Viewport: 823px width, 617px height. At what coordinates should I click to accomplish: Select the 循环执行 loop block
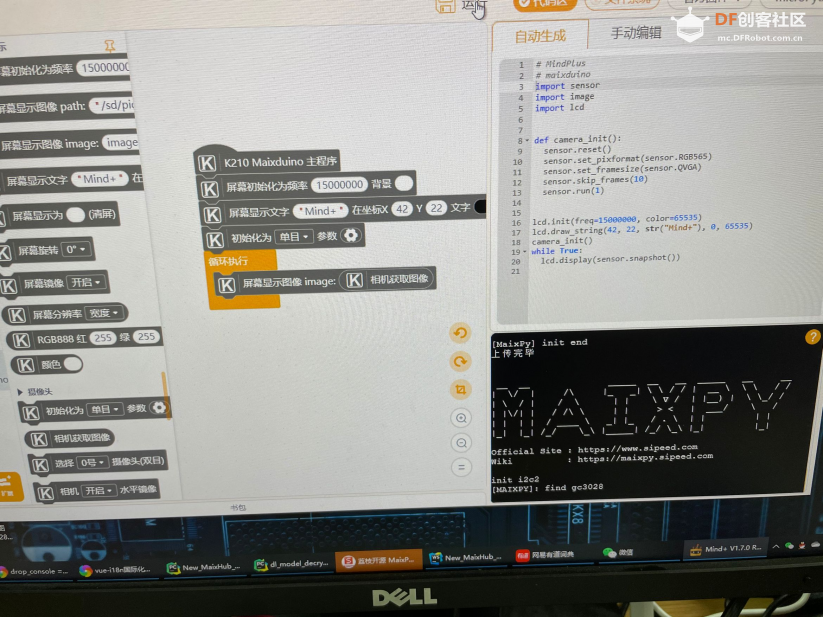pyautogui.click(x=228, y=261)
